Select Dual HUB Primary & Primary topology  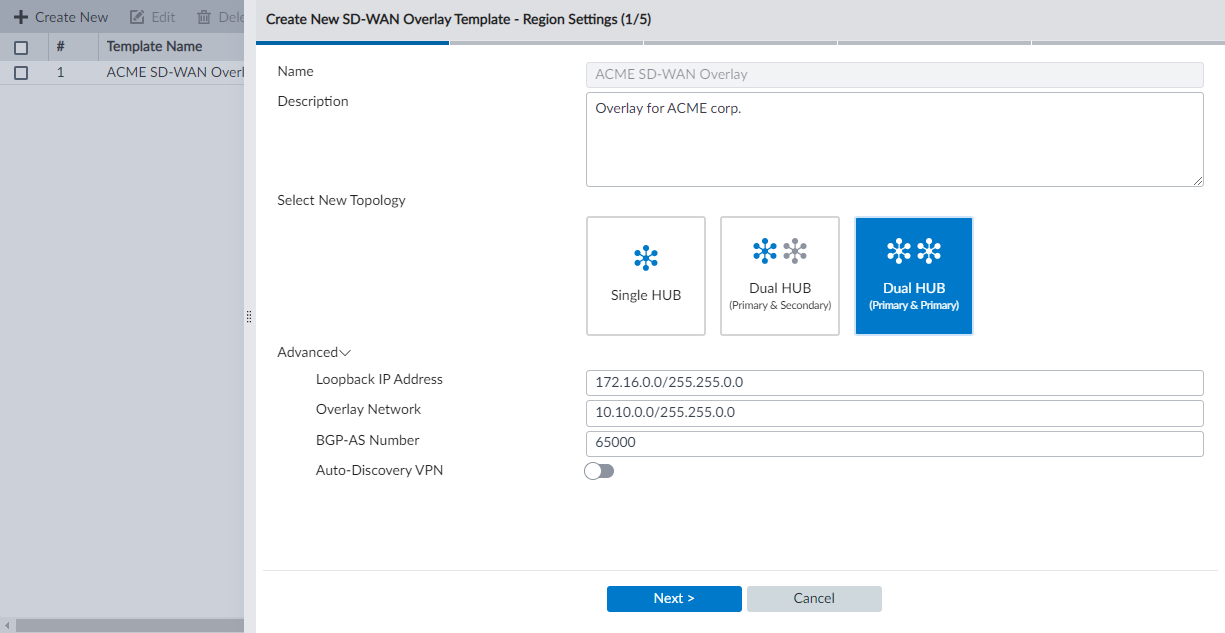tap(913, 275)
